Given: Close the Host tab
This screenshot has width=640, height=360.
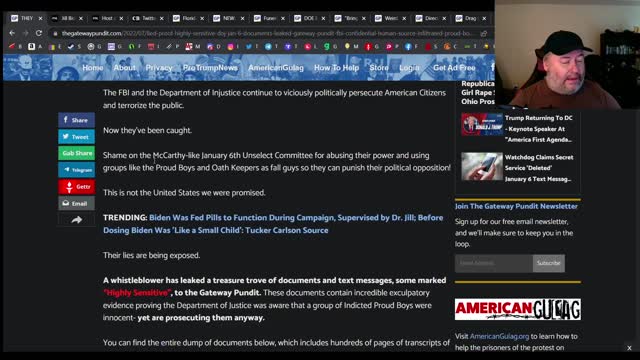Looking at the screenshot, I should [121, 18].
